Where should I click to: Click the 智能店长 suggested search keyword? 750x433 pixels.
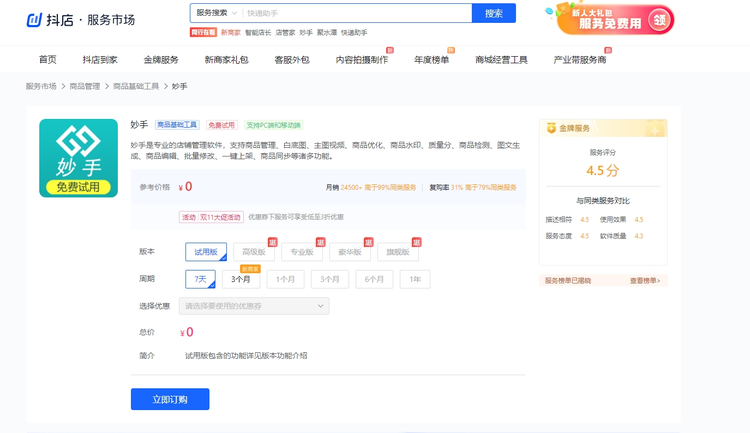click(258, 33)
